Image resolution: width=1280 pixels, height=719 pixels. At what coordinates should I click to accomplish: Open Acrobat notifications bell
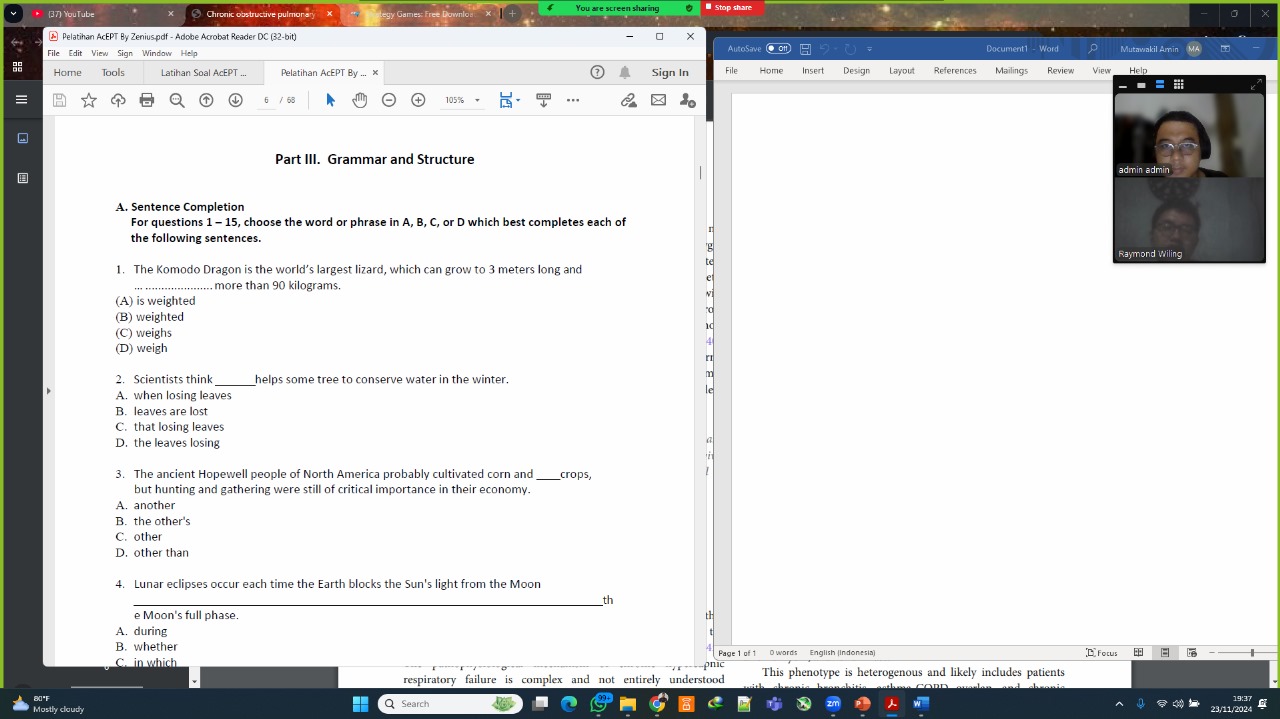coord(625,72)
